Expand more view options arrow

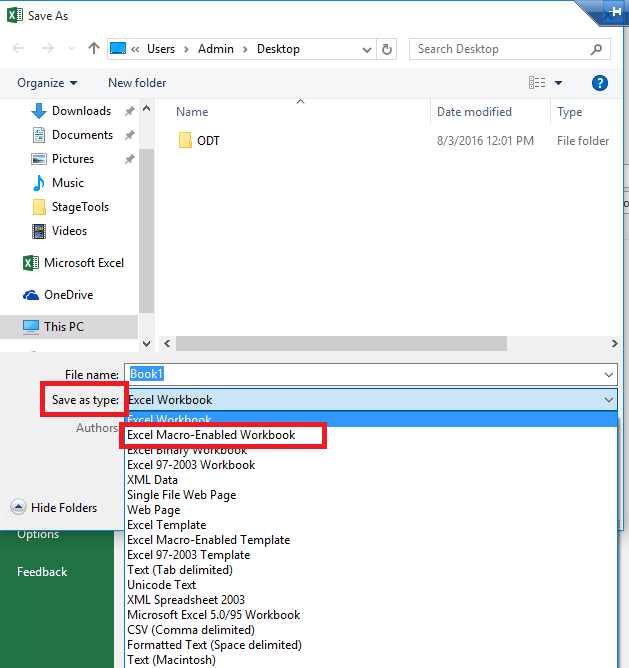[558, 83]
